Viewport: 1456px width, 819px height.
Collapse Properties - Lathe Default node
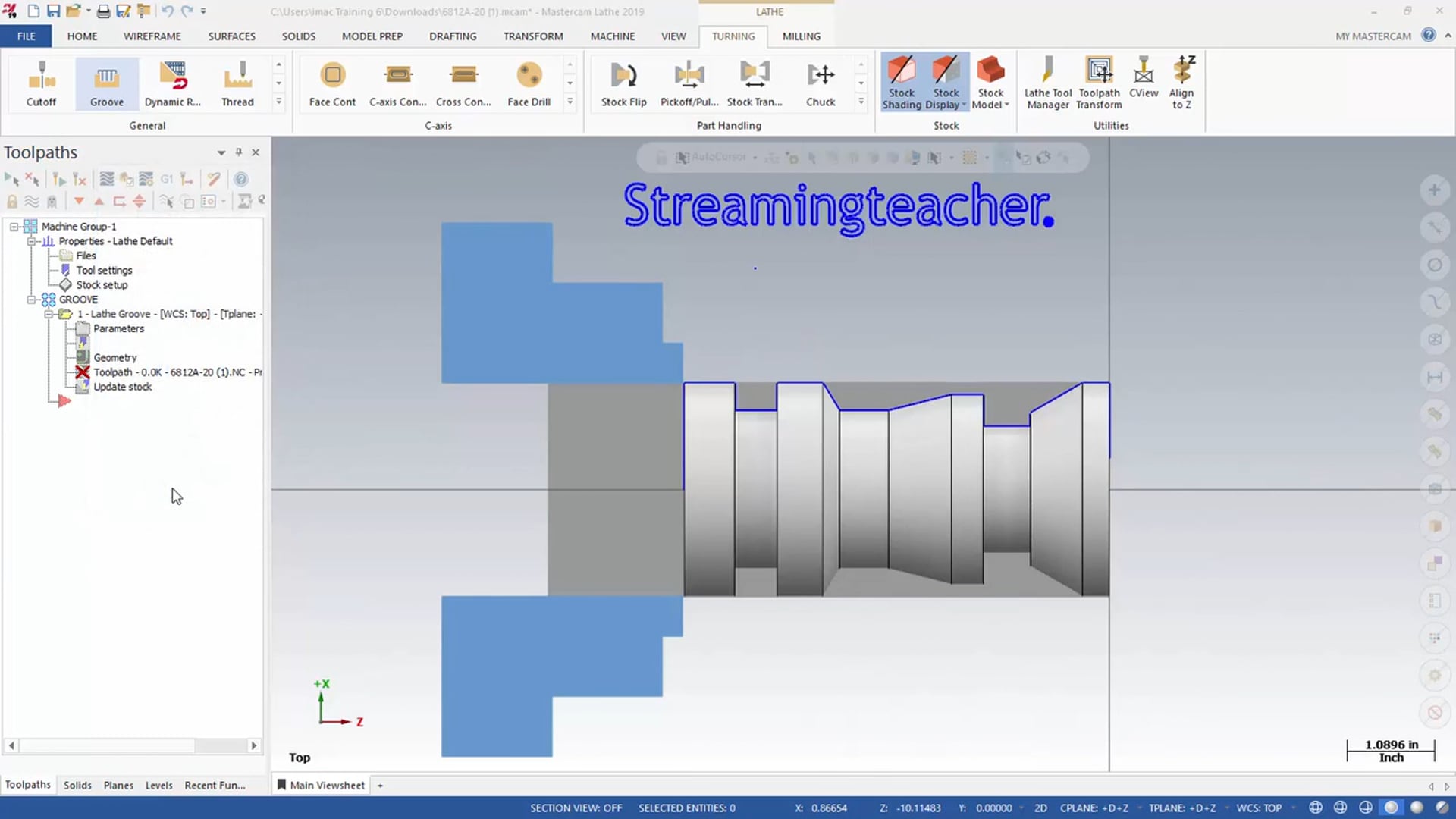[x=31, y=241]
